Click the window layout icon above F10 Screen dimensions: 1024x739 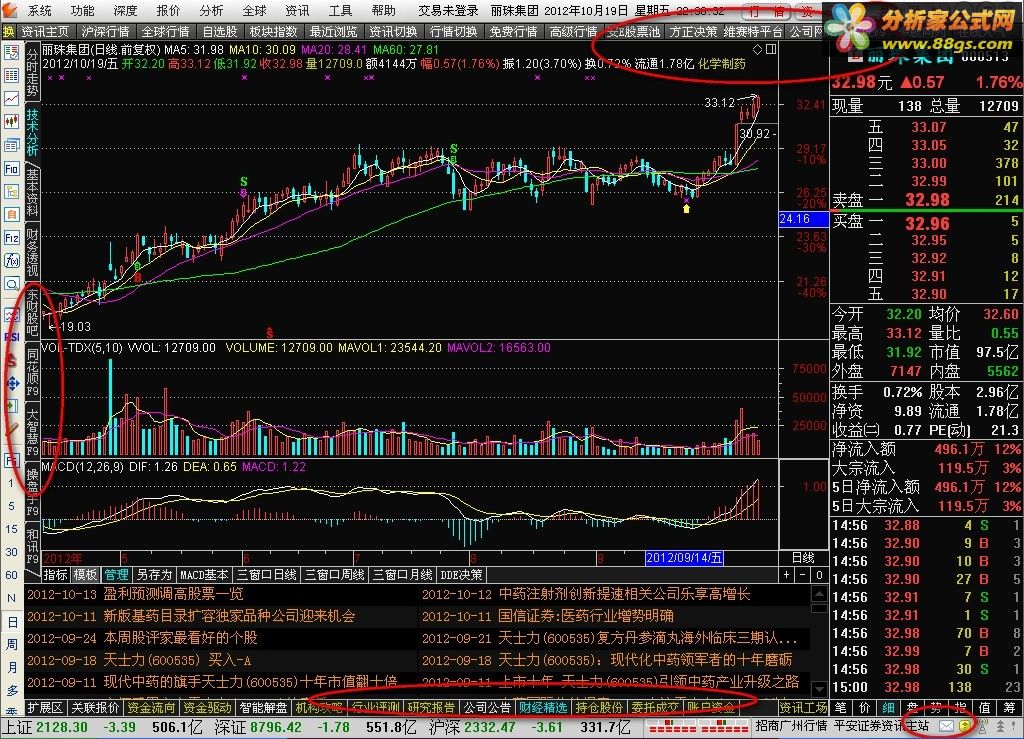pos(11,145)
